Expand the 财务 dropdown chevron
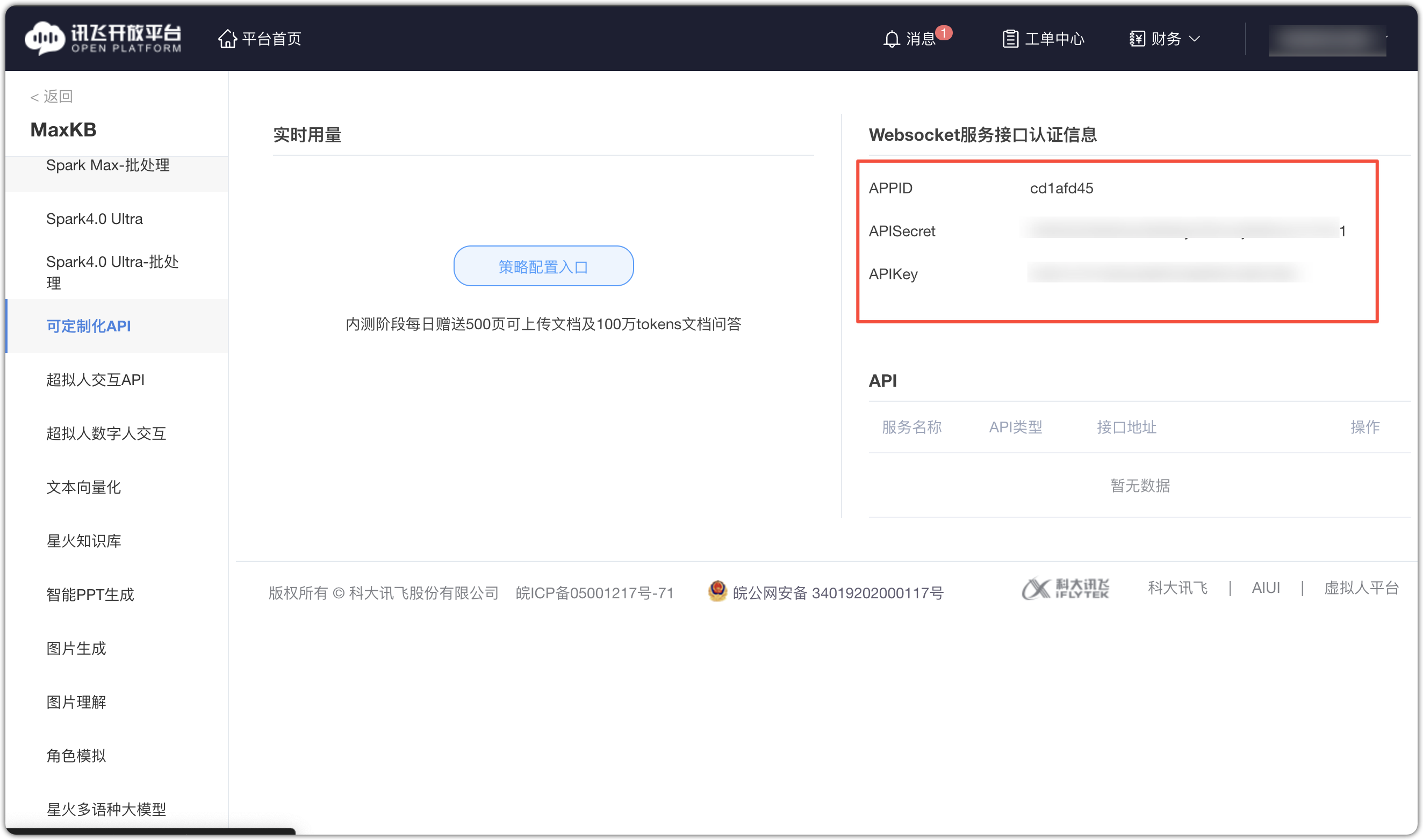Screen dimensions: 1423x840 [x=1194, y=39]
